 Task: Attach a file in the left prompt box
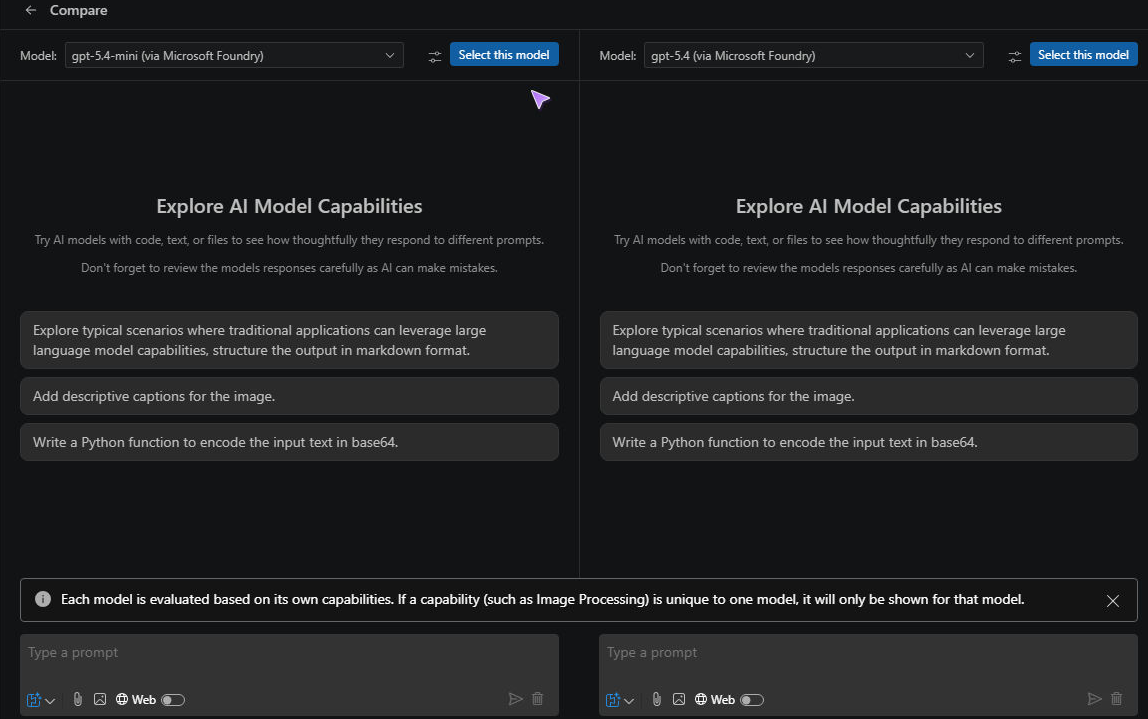78,699
